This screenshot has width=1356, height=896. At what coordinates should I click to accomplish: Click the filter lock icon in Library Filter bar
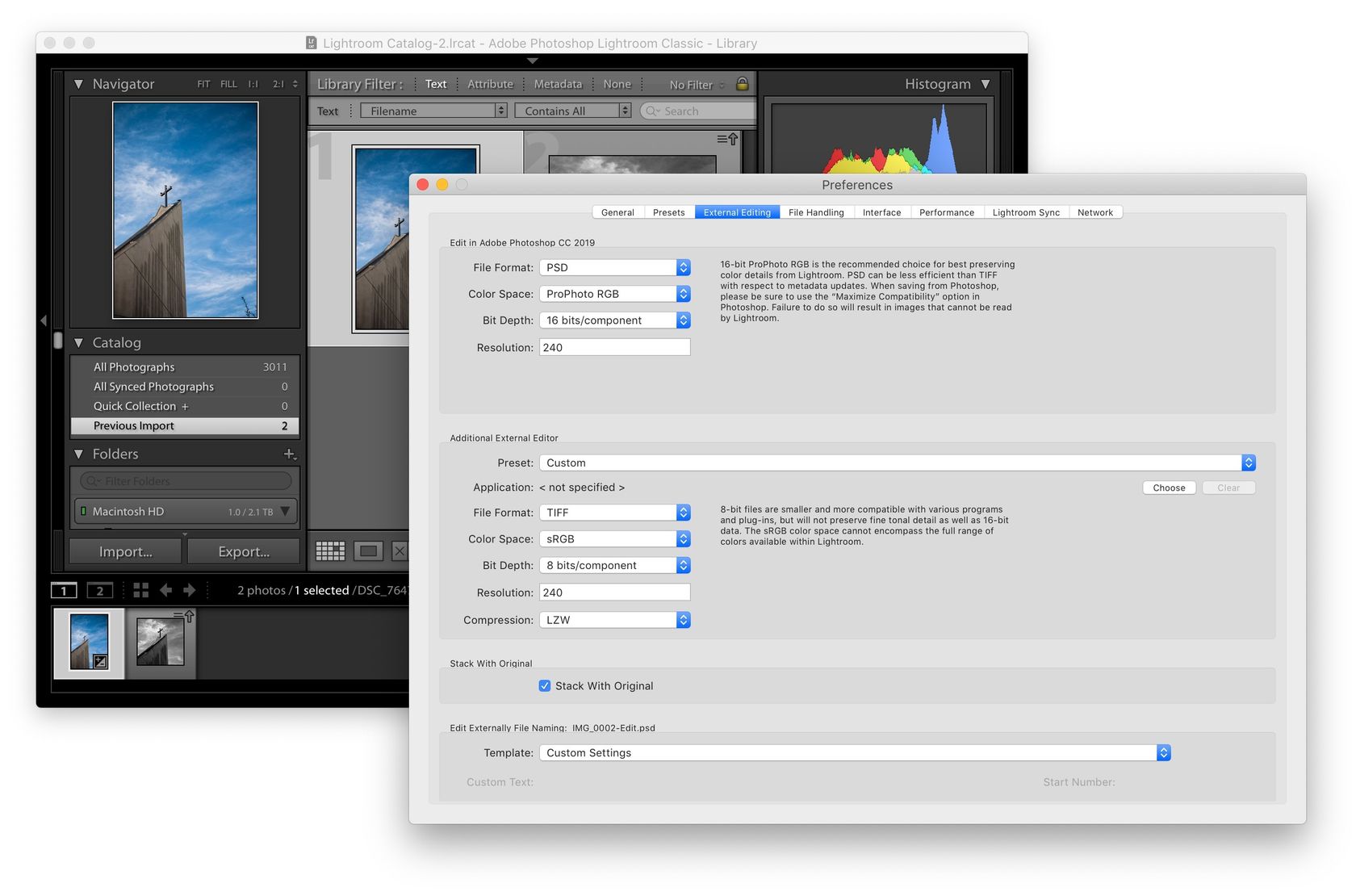tap(742, 83)
